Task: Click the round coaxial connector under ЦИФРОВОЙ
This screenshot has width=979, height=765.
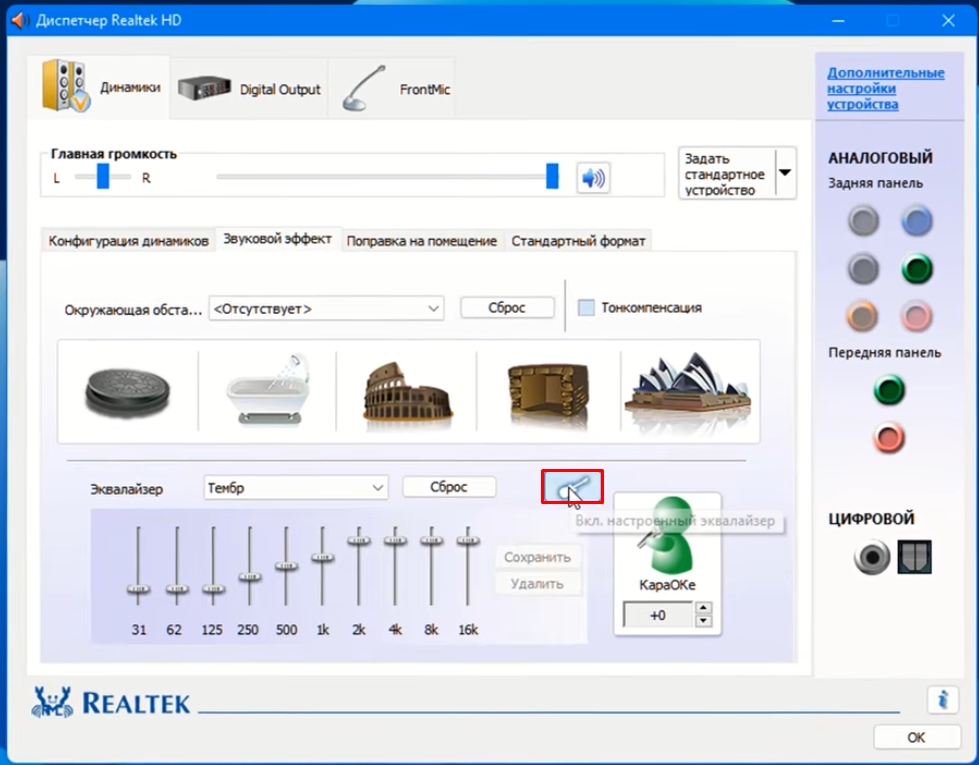Action: (x=872, y=556)
